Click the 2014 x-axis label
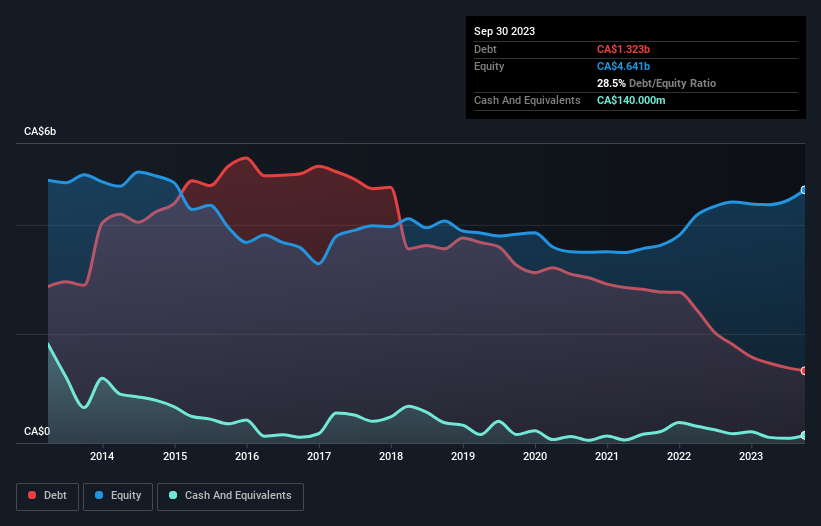The height and width of the screenshot is (526, 821). tap(102, 456)
